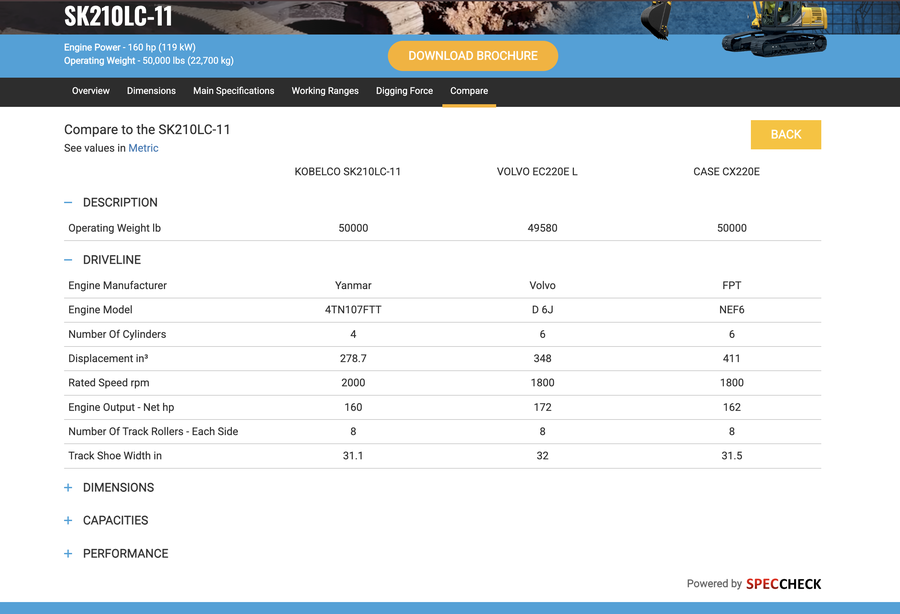Open the Working Ranges tab

coord(325,91)
